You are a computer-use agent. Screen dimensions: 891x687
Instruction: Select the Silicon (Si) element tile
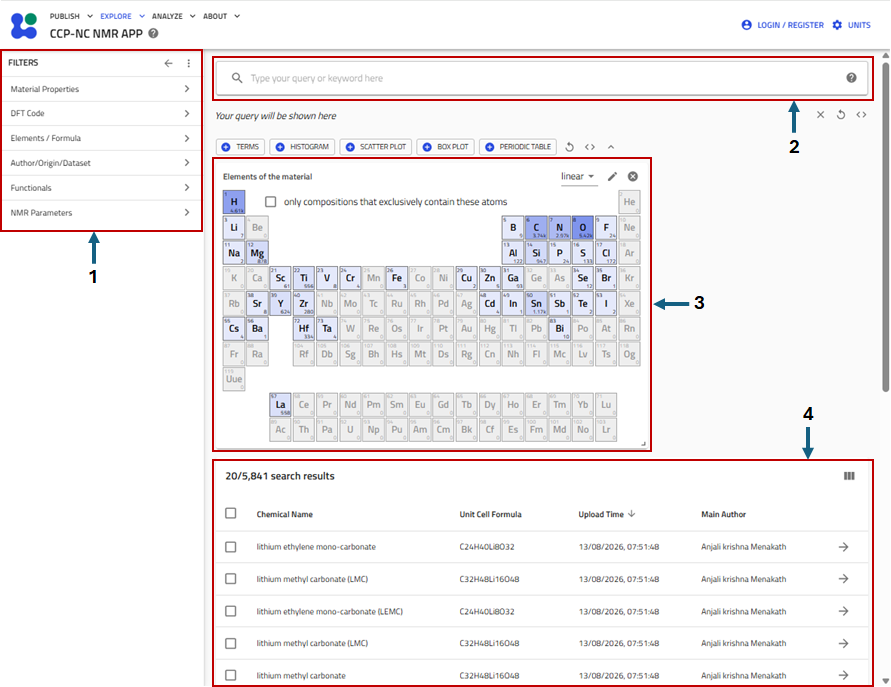click(x=536, y=253)
